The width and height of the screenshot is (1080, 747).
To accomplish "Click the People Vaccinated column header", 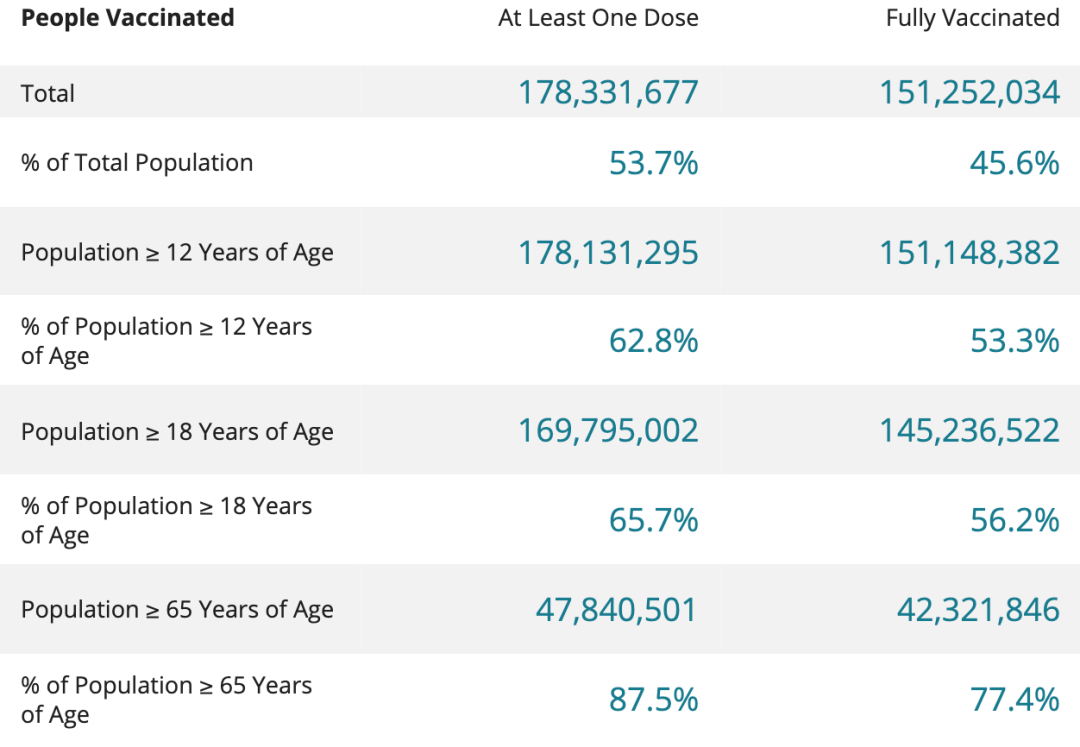I will [x=128, y=18].
